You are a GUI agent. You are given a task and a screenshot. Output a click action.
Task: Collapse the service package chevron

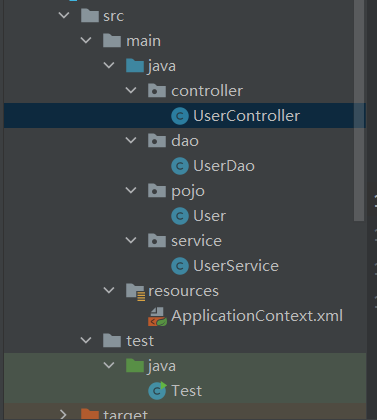point(131,240)
